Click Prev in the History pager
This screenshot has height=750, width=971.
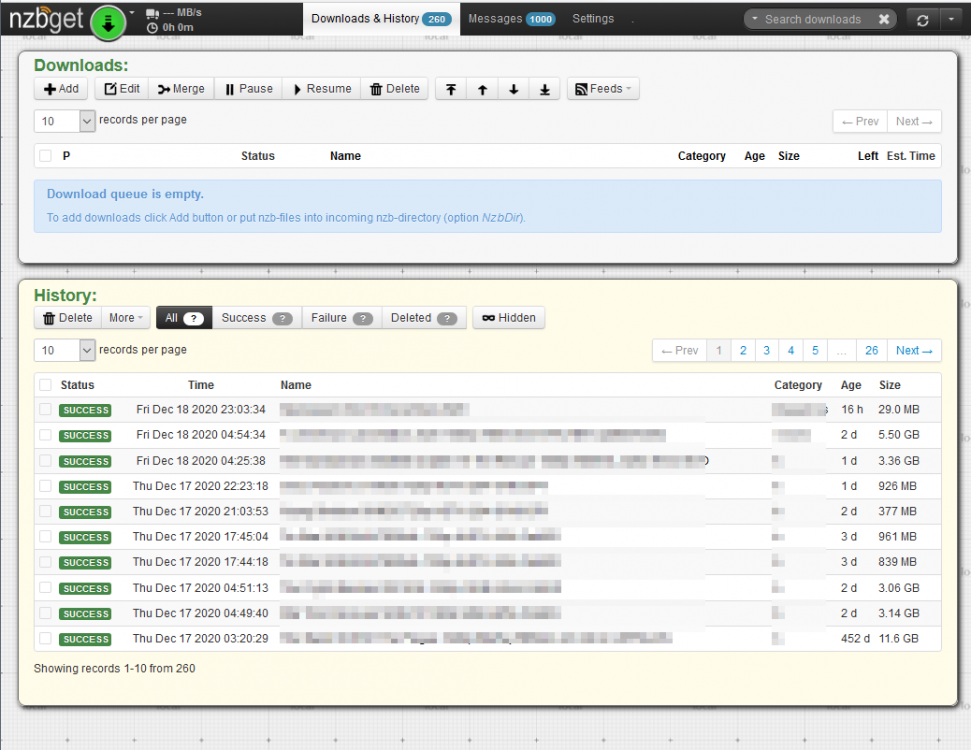coord(680,351)
